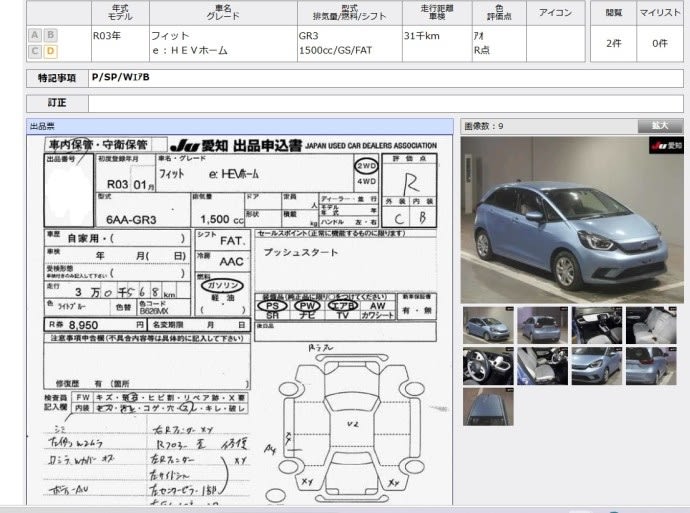This screenshot has height=513, width=690.
Task: Click the JU愛知 出品申込書 title
Action: 236,145
